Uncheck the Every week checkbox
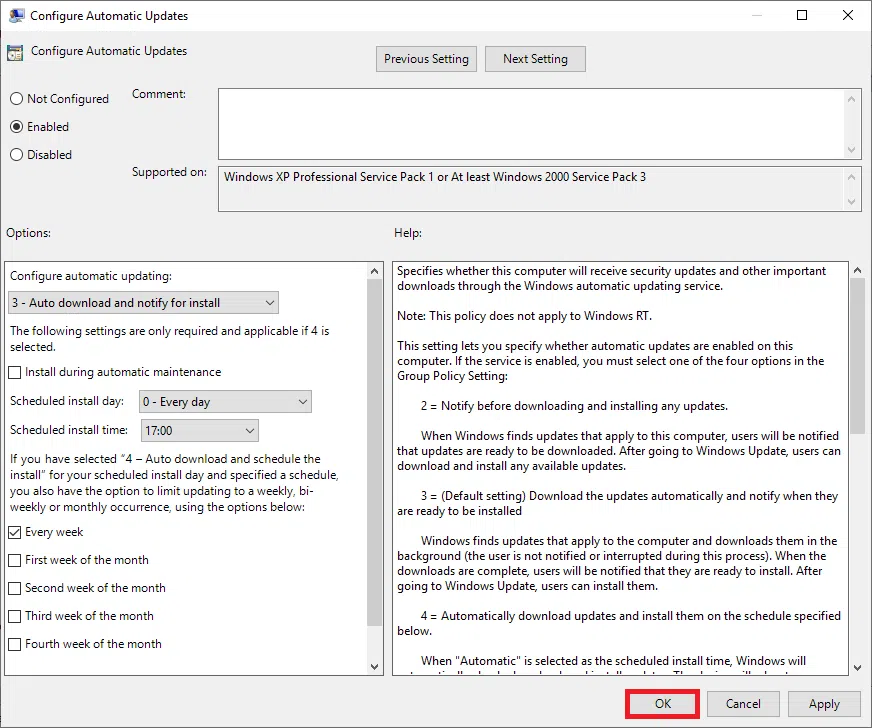The image size is (872, 728). (x=15, y=532)
